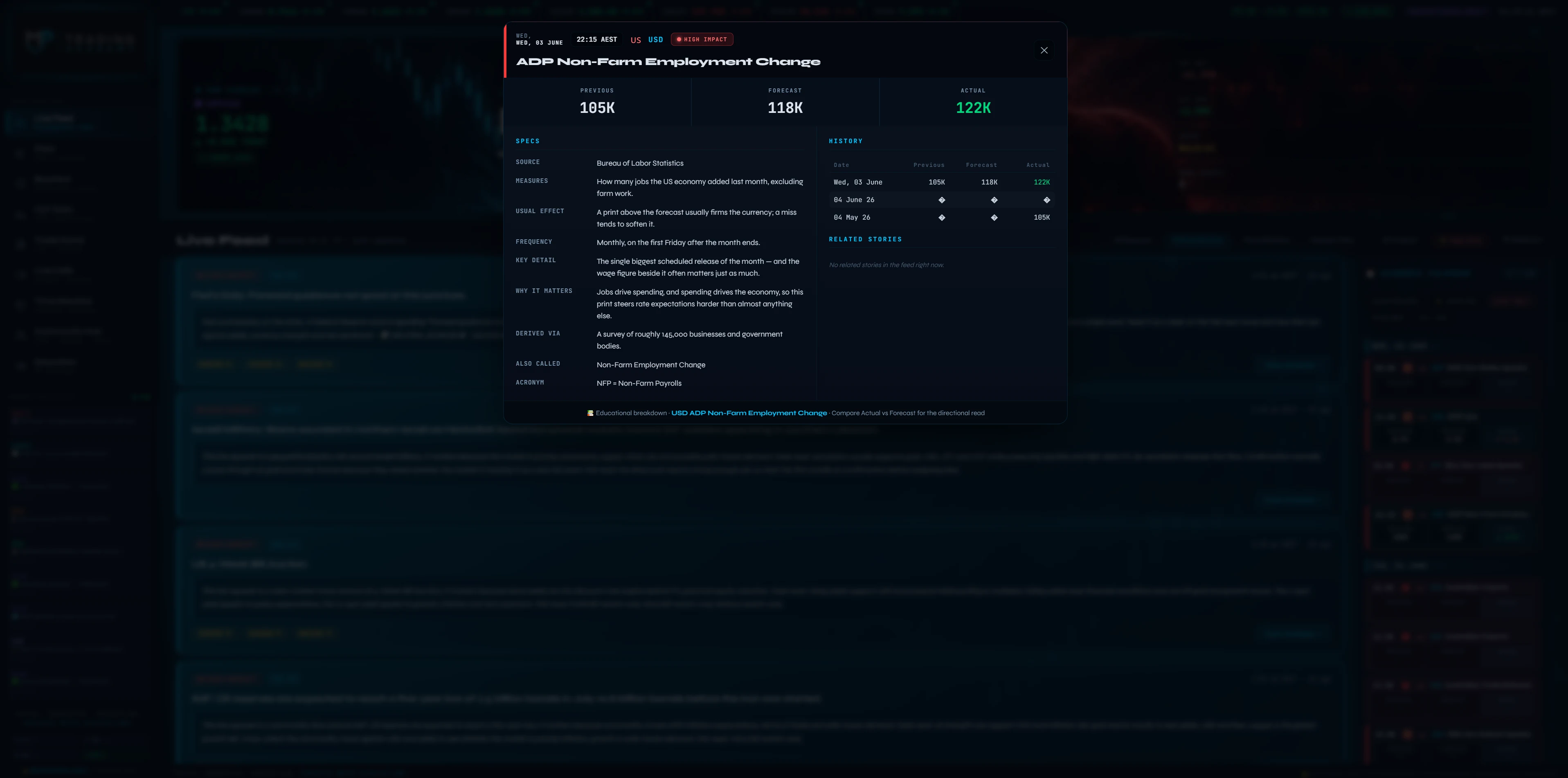This screenshot has height=778, width=1568.
Task: Click the Forecast column header in History
Action: point(981,165)
